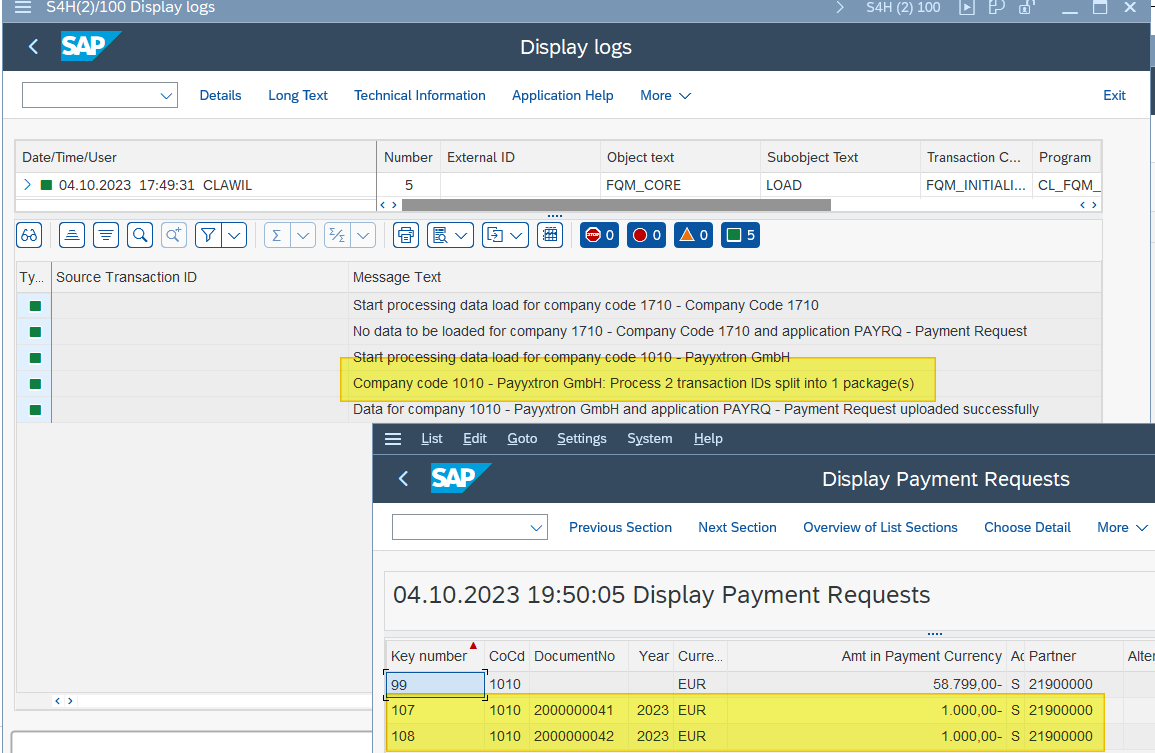Open the Settings menu
Screen dimensions: 1155x753
click(581, 439)
